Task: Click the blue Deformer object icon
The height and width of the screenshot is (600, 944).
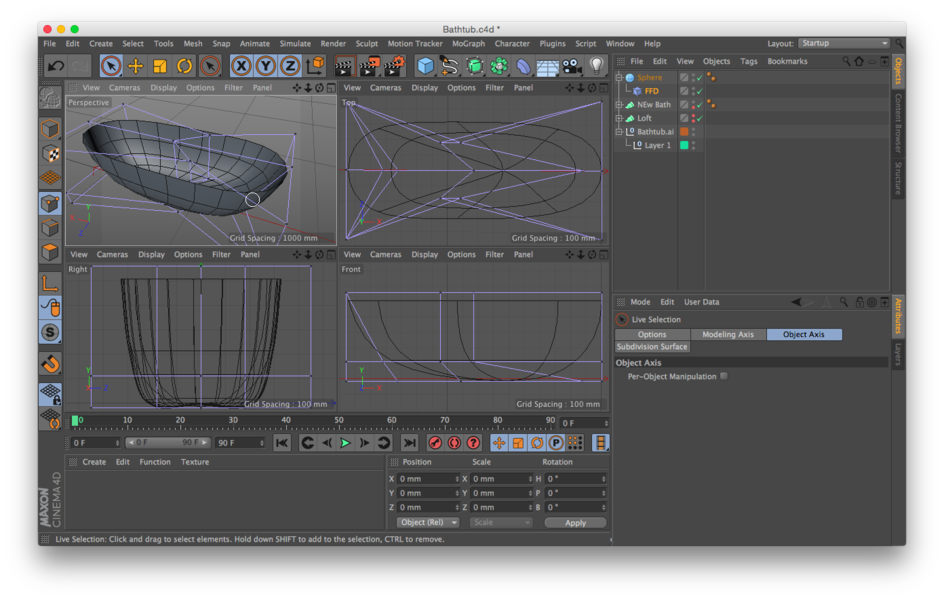Action: pyautogui.click(x=523, y=66)
